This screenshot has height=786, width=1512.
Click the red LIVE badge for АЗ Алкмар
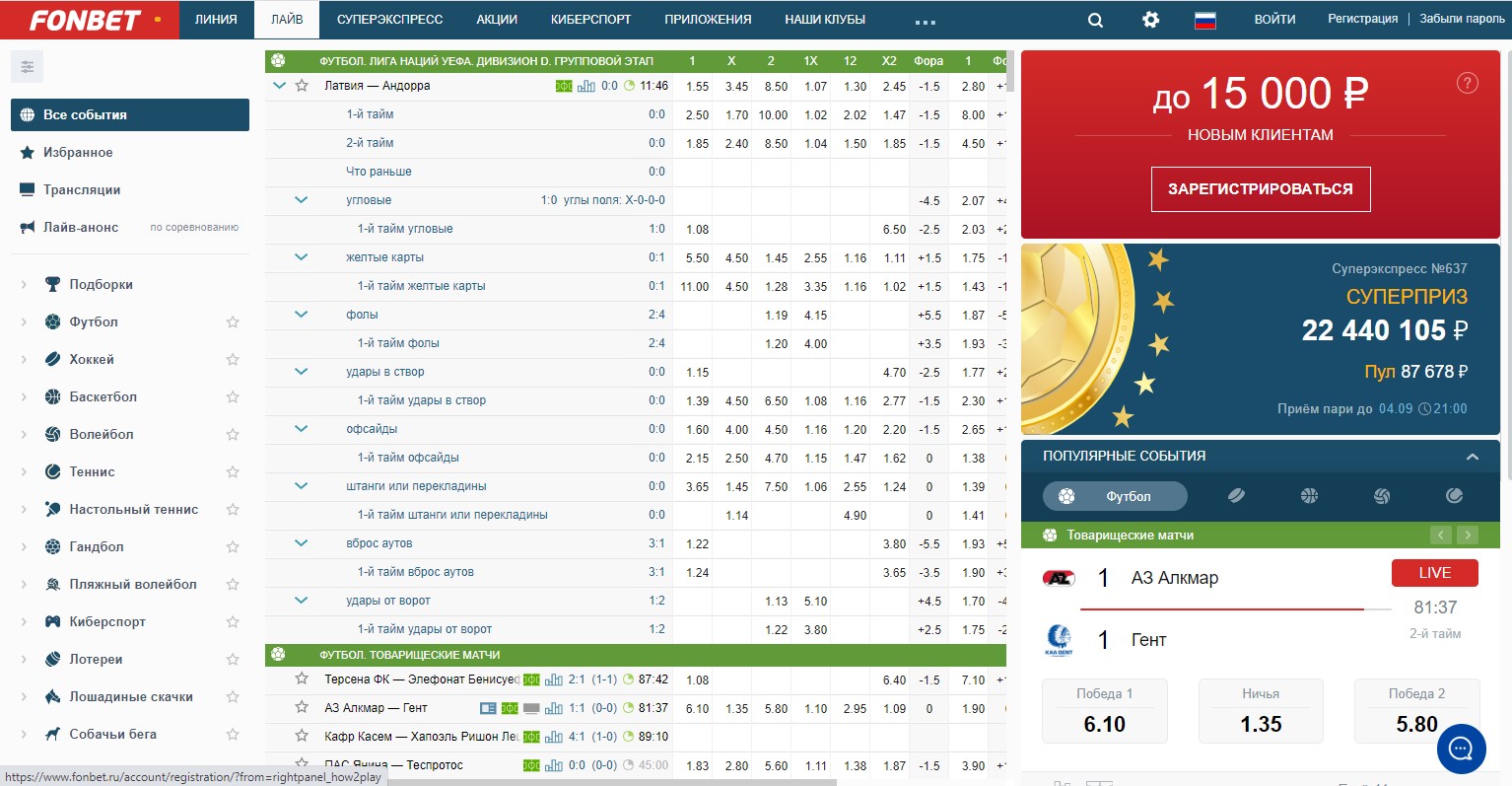click(1434, 573)
